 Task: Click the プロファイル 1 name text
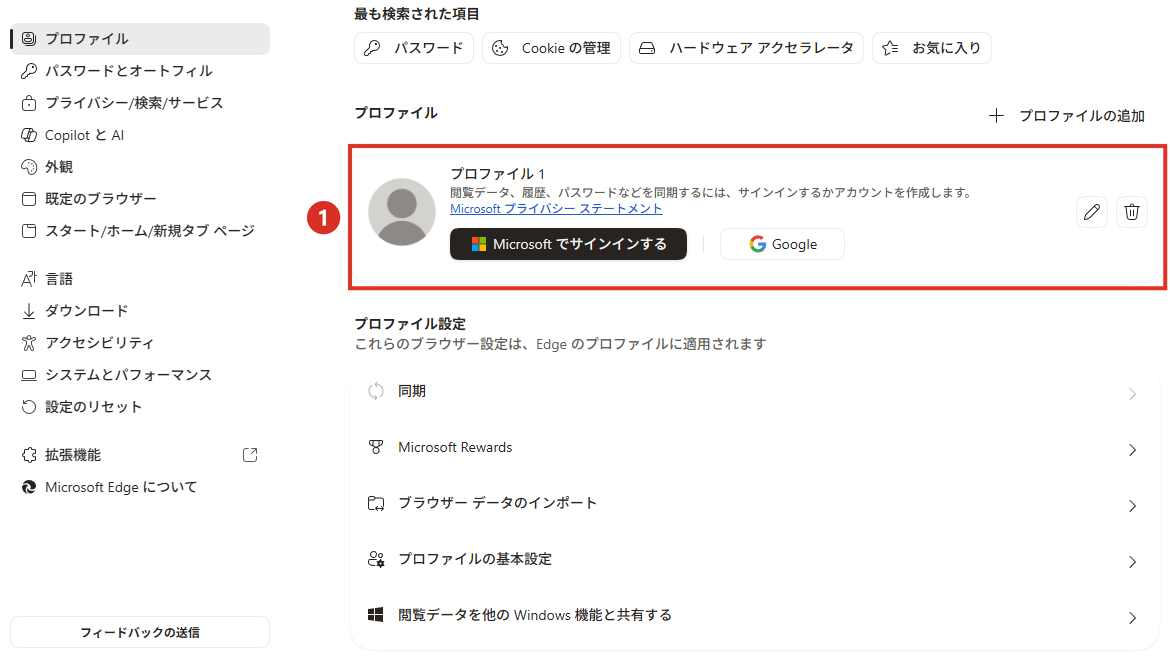coord(498,174)
